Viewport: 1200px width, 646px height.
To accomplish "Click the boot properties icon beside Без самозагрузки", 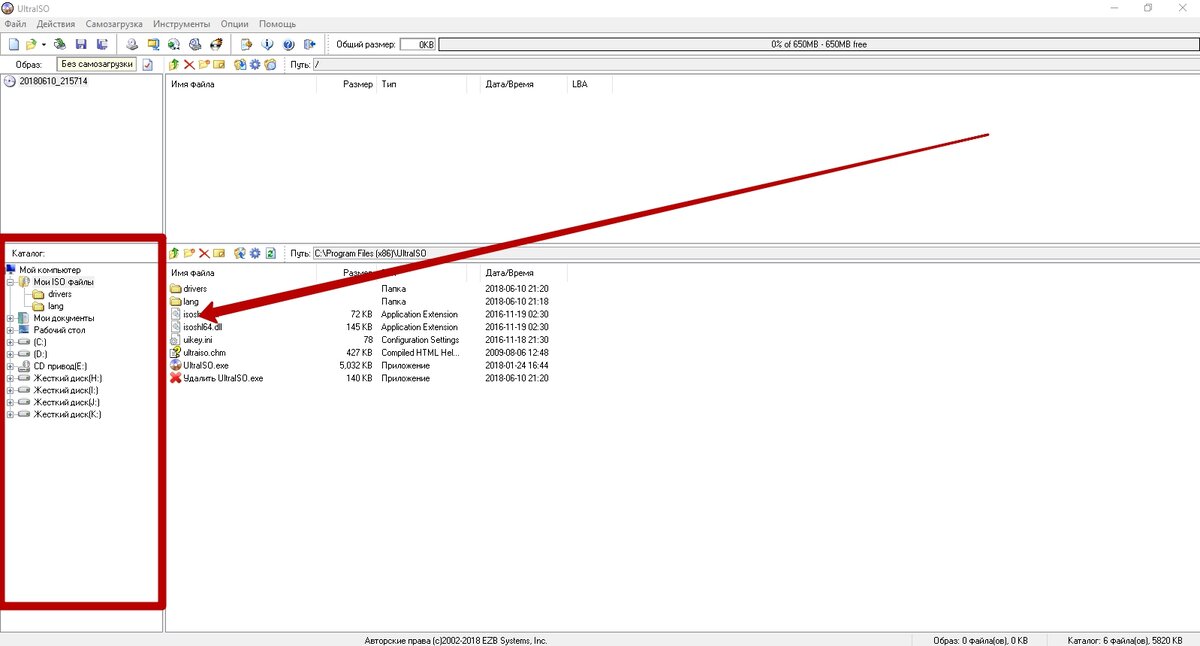I will click(x=148, y=64).
